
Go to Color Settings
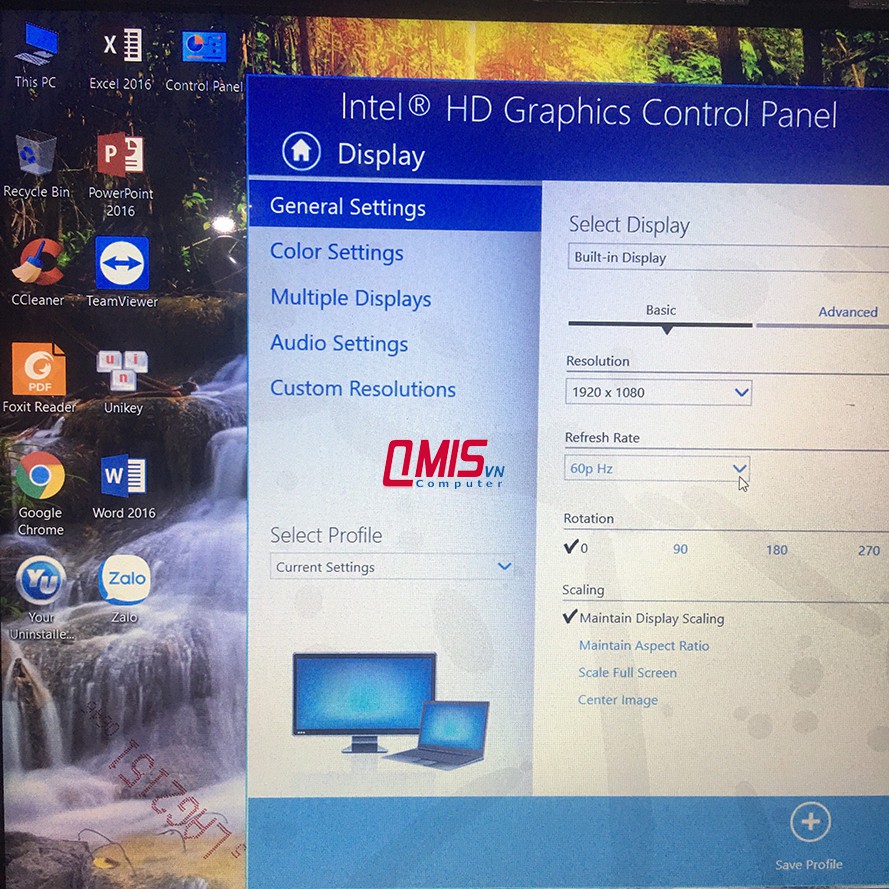[336, 252]
